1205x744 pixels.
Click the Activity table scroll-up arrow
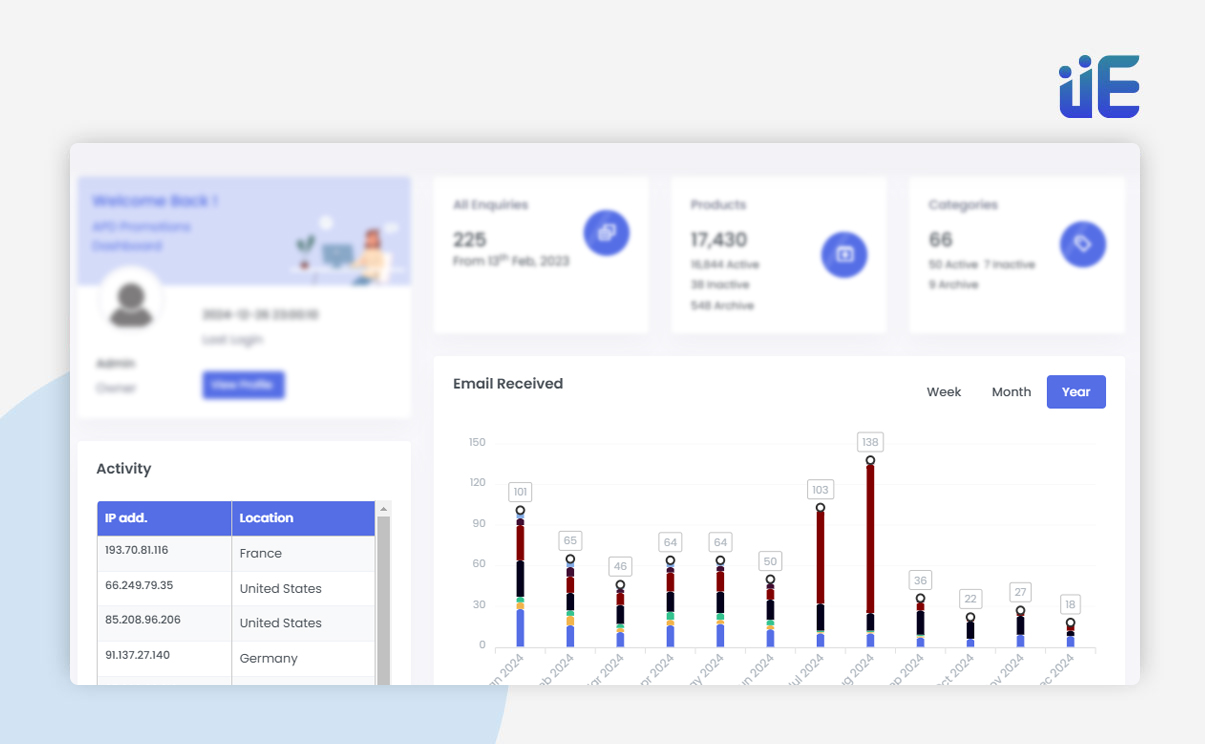pos(383,509)
